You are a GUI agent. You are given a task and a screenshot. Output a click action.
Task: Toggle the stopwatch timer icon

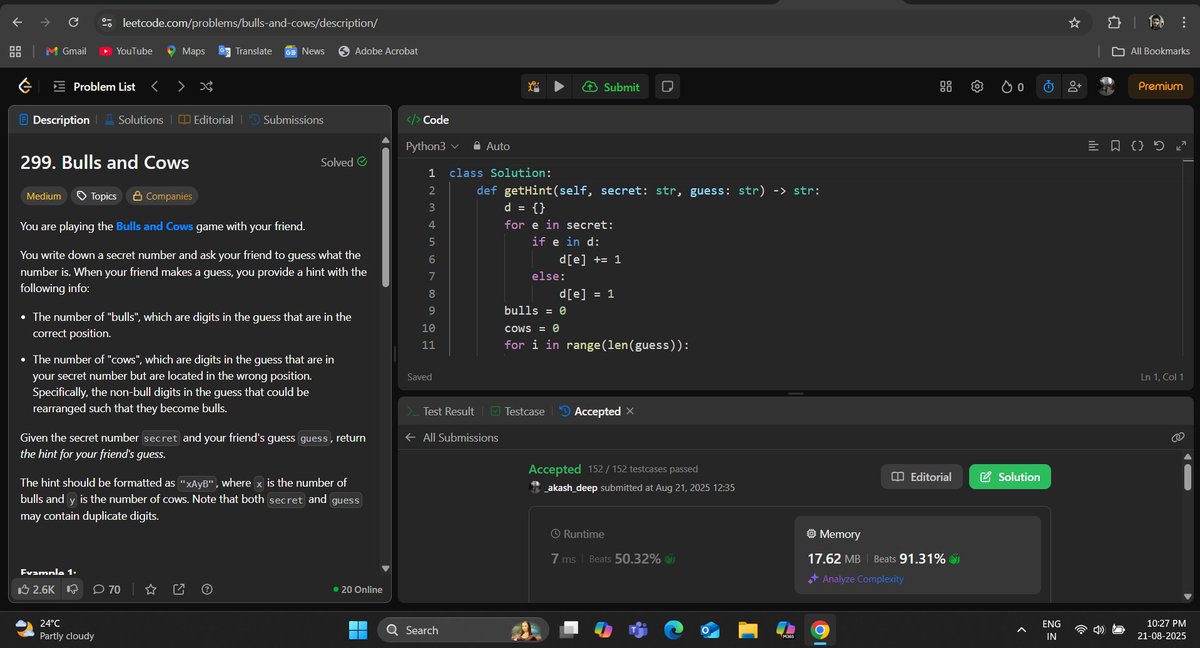(1048, 87)
